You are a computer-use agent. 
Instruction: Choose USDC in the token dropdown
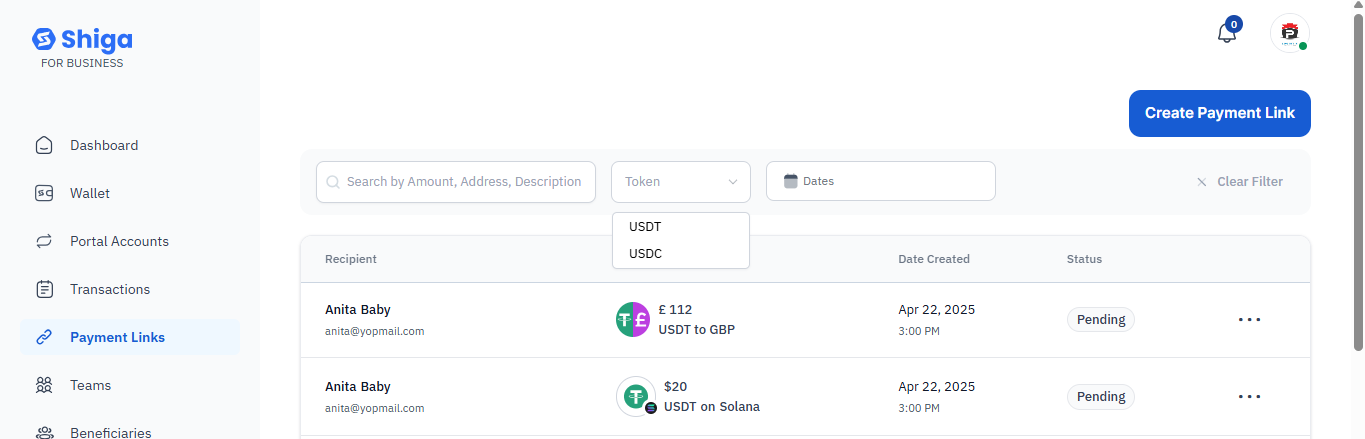646,254
